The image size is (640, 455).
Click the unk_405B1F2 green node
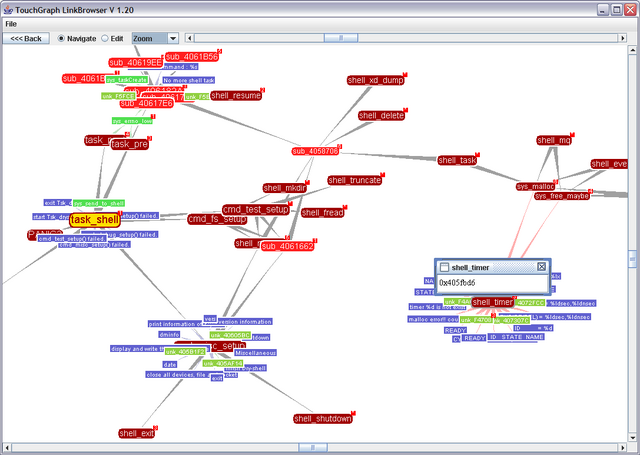(185, 352)
